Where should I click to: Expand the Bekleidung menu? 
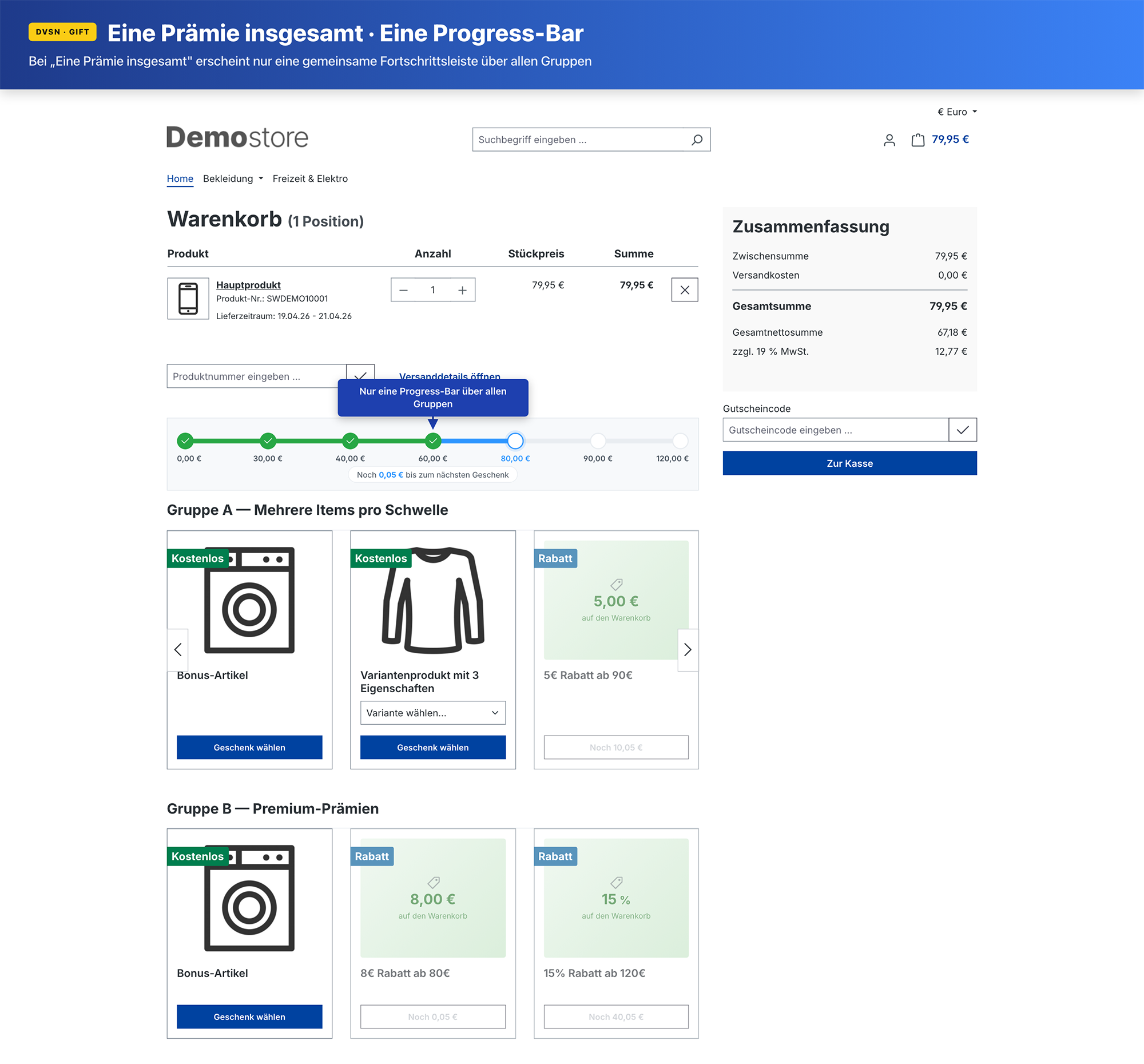(232, 178)
